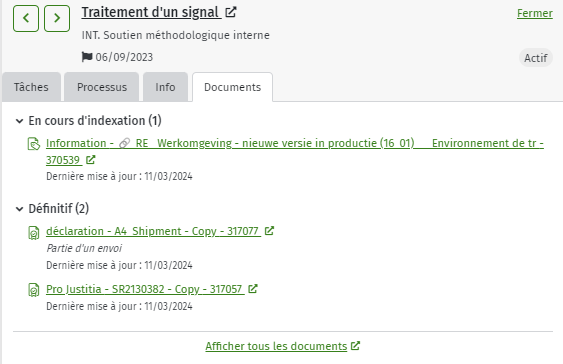The width and height of the screenshot is (563, 364).
Task: Collapse the En cours d'indexation section
Action: tap(19, 121)
